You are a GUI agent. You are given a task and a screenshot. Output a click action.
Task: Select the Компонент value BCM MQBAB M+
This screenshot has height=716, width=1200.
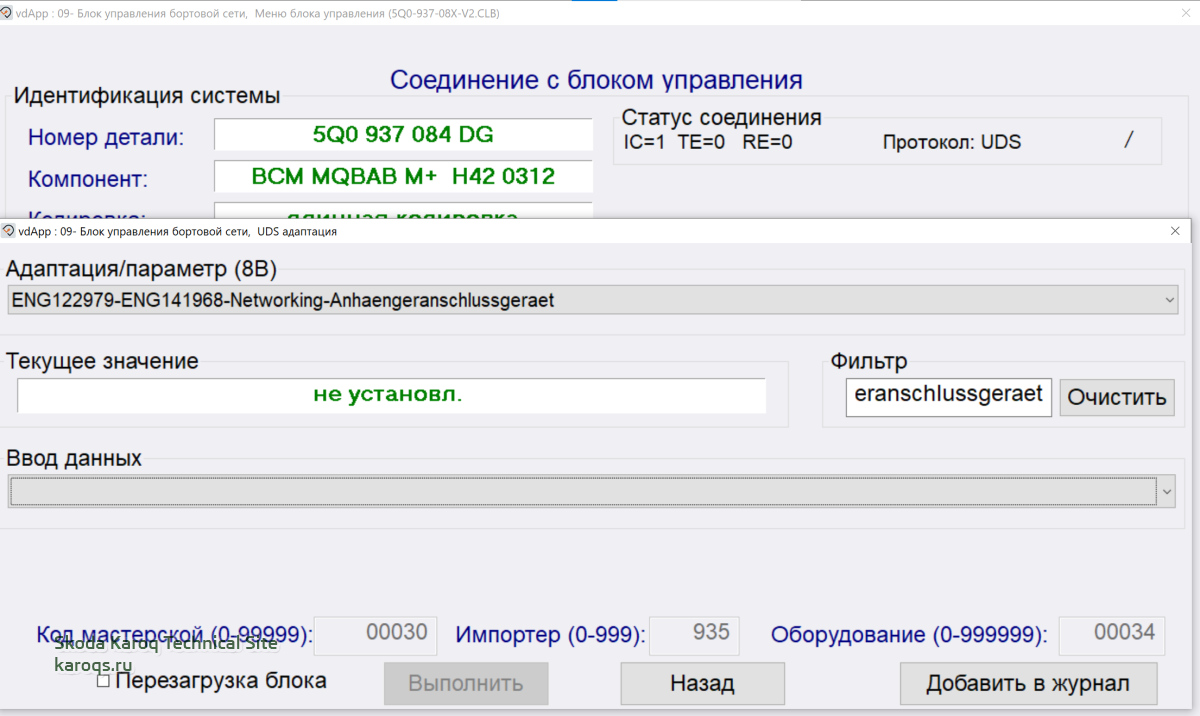[x=403, y=177]
